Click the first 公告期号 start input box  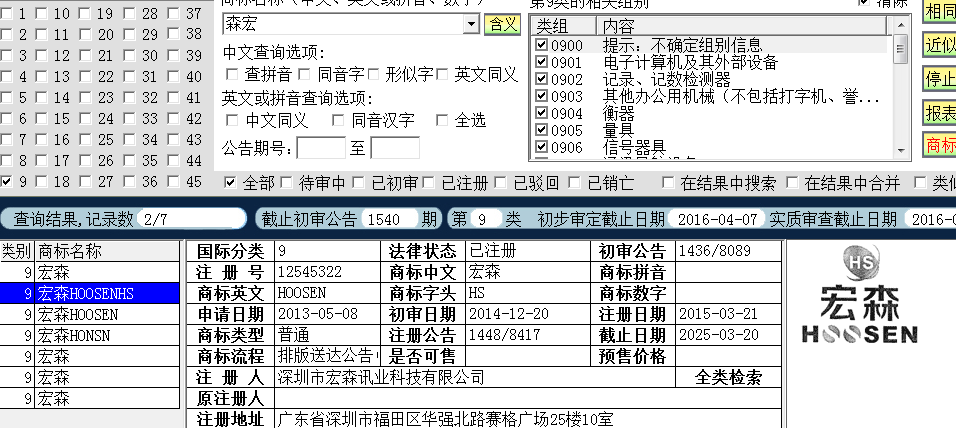click(x=321, y=148)
